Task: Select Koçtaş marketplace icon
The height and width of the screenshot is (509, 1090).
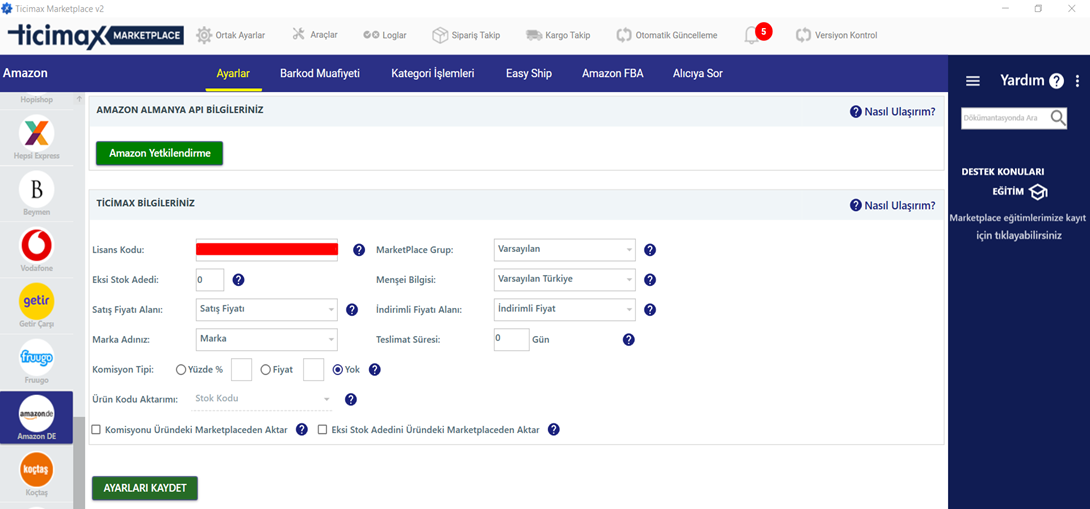Action: click(37, 469)
